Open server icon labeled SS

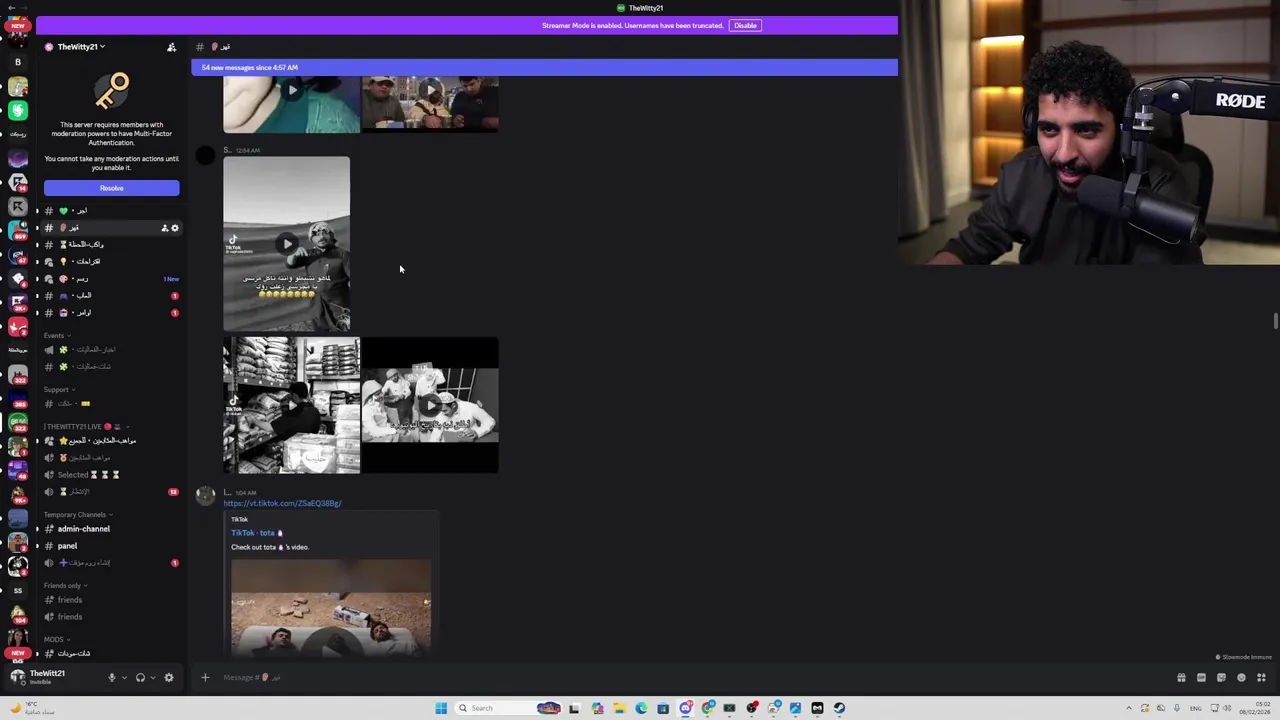17,590
